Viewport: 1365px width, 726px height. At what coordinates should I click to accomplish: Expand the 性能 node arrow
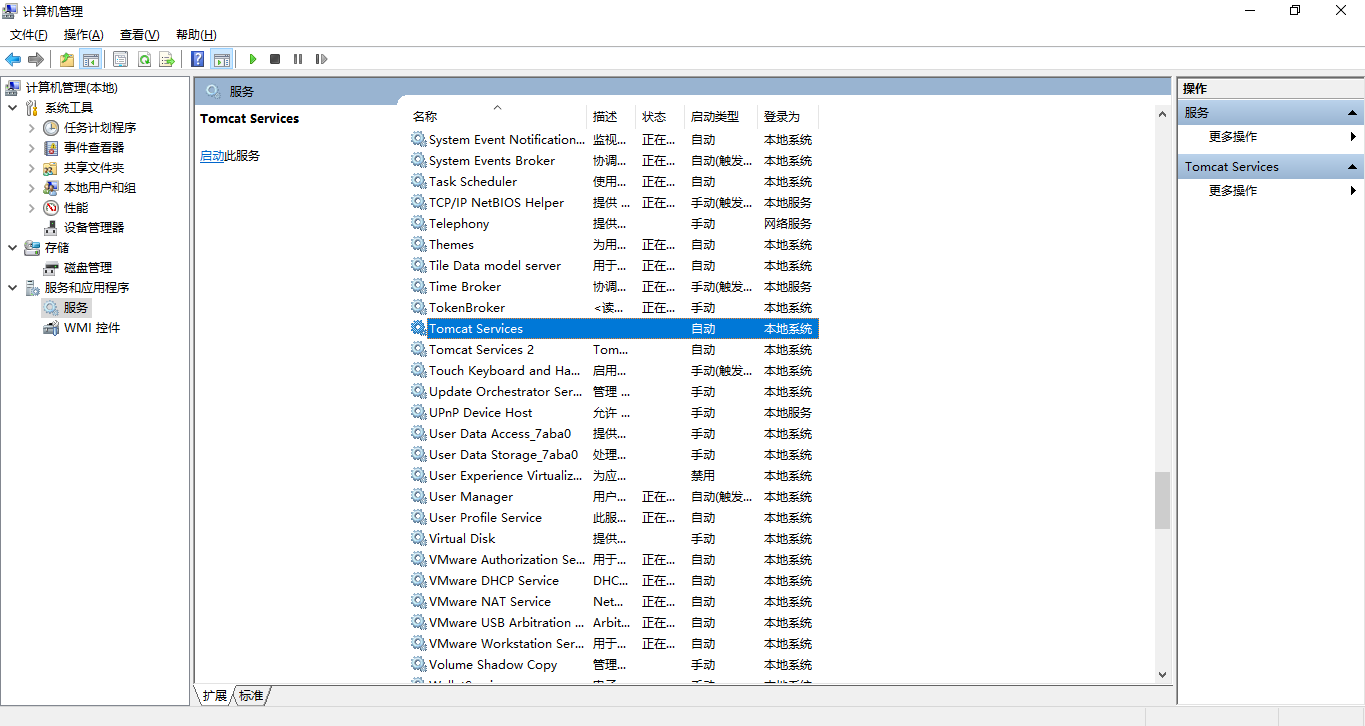point(32,208)
